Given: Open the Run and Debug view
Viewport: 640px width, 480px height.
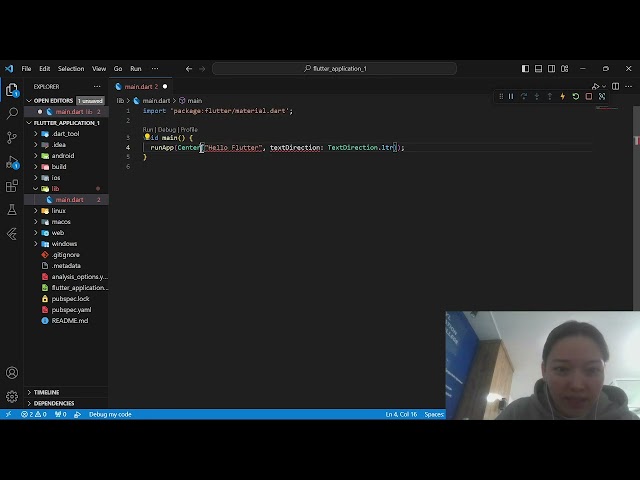Looking at the screenshot, I should coord(12,162).
